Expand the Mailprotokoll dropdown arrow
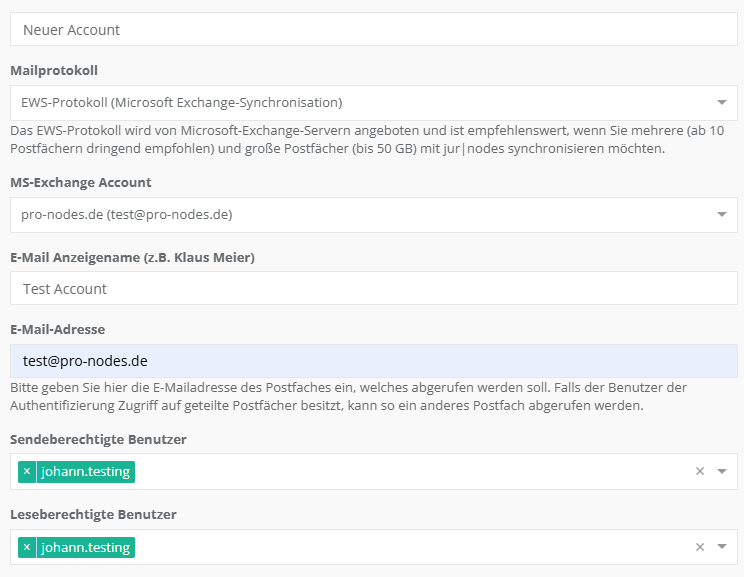Screen dimensions: 744x577 [x=722, y=102]
